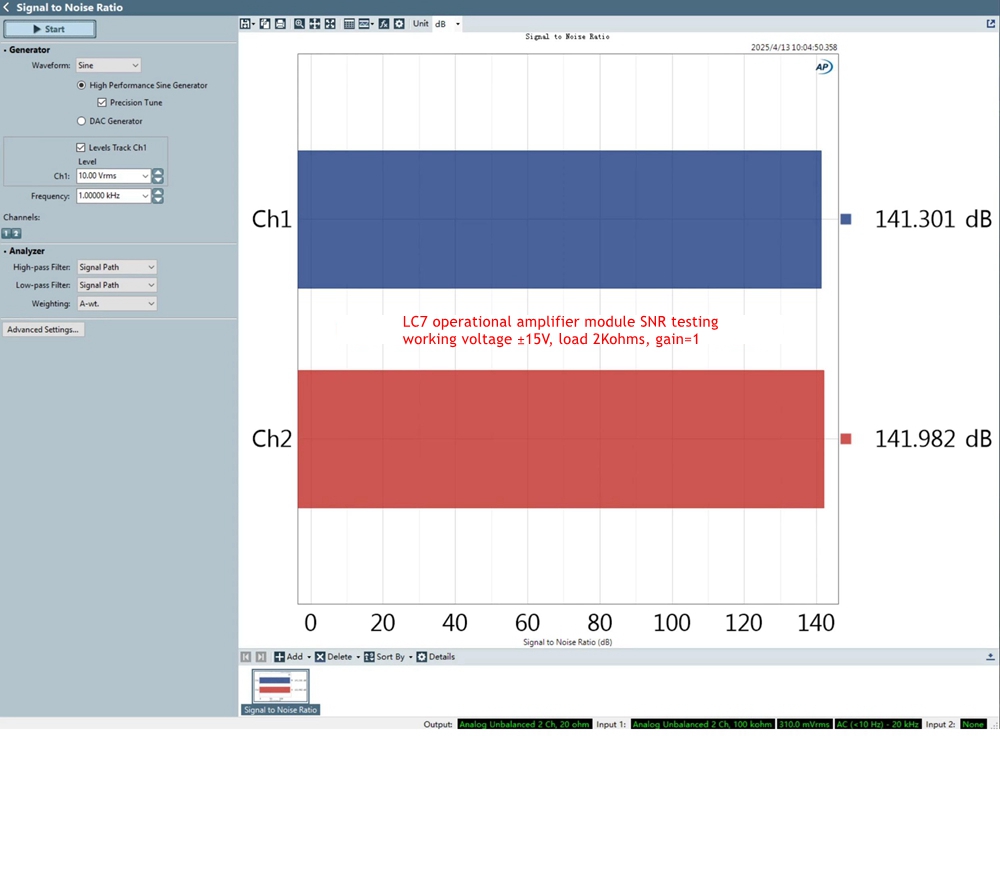Select the zoom magnifier tool

pos(299,23)
